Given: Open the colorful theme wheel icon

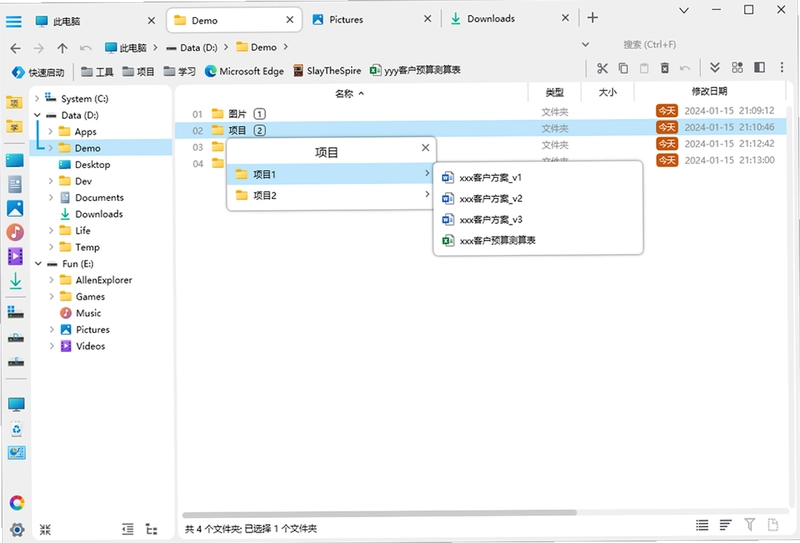Looking at the screenshot, I should (17, 503).
